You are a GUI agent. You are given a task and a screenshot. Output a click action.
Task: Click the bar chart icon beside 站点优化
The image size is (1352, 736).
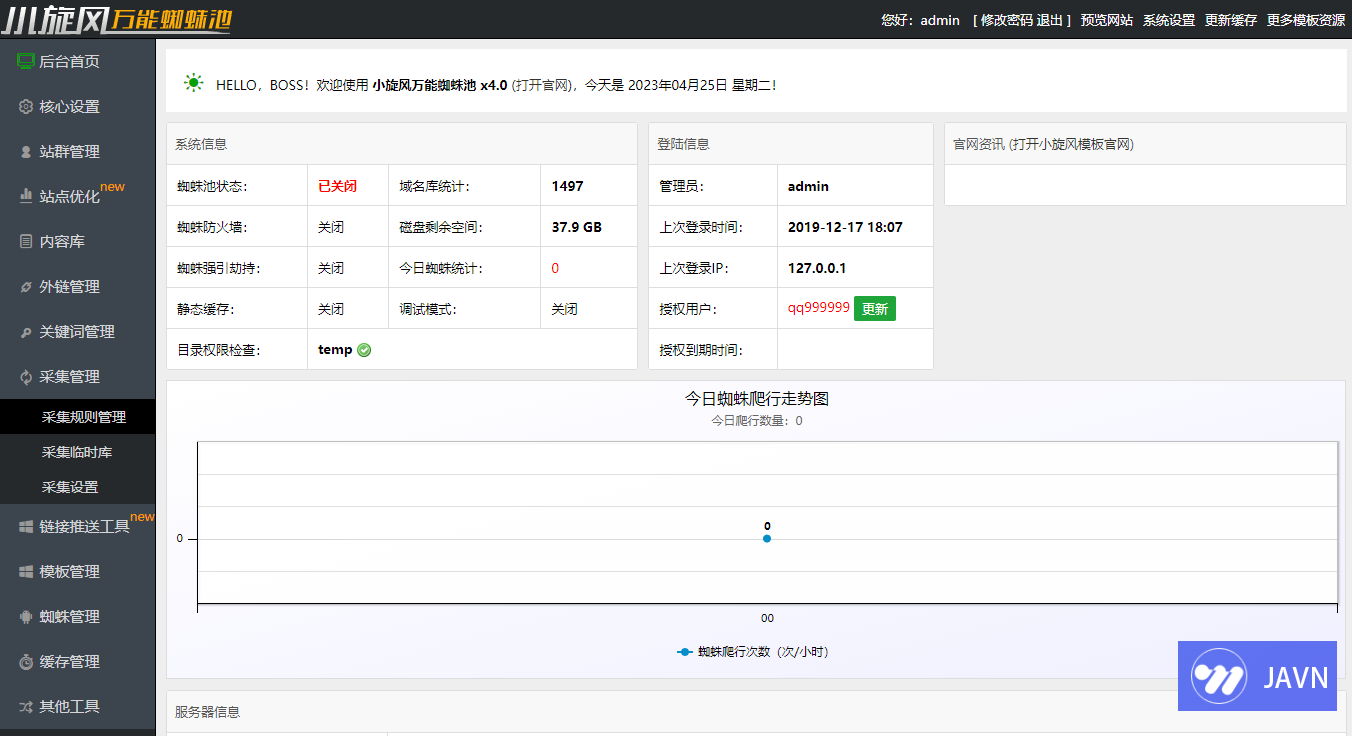pyautogui.click(x=26, y=196)
